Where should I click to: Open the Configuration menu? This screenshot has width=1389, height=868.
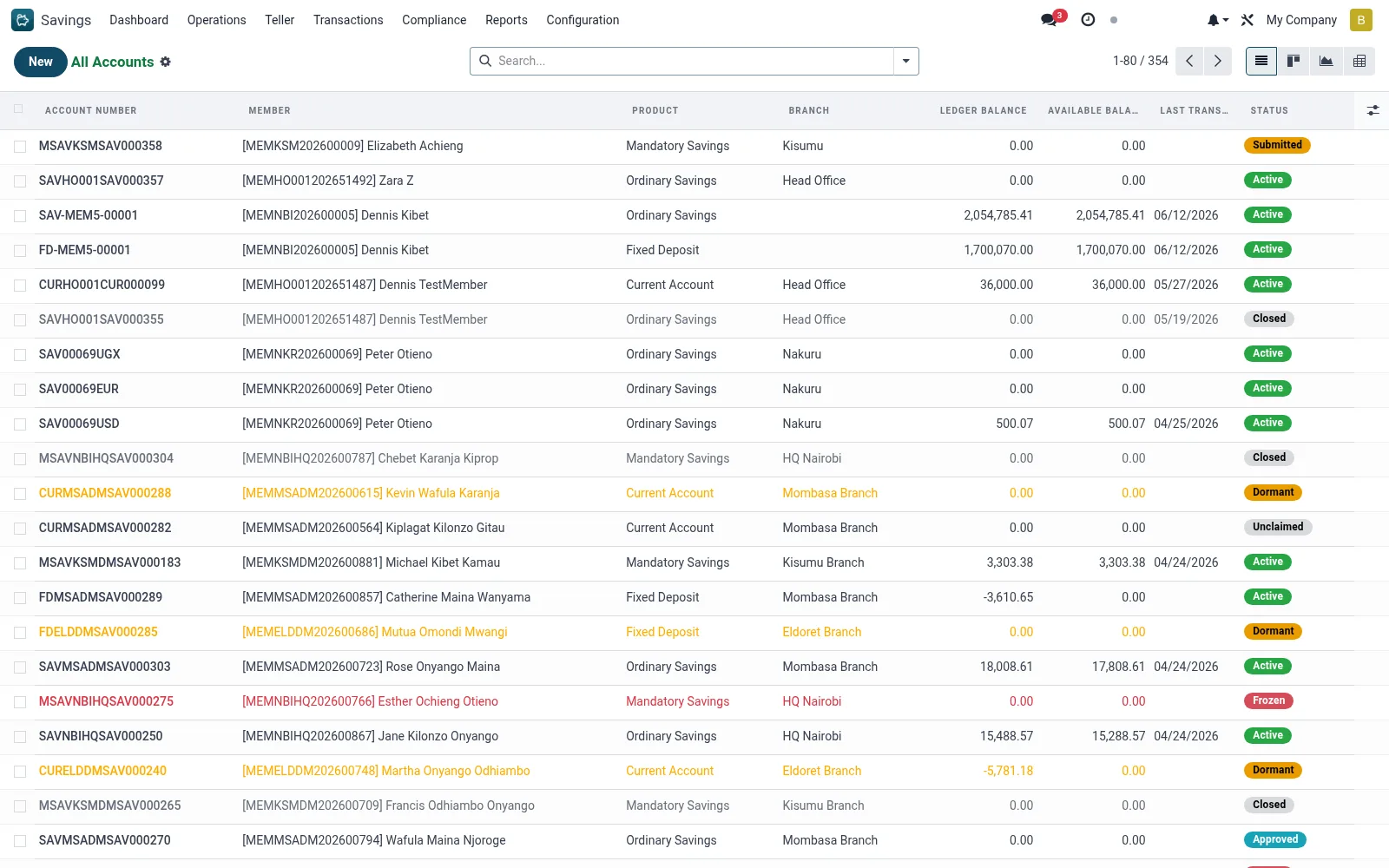[583, 20]
